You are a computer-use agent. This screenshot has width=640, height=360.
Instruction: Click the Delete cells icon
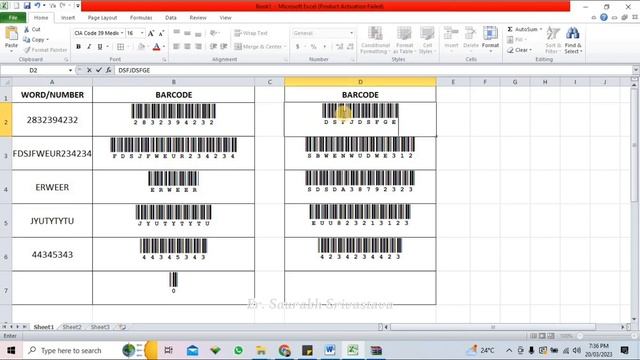[471, 33]
